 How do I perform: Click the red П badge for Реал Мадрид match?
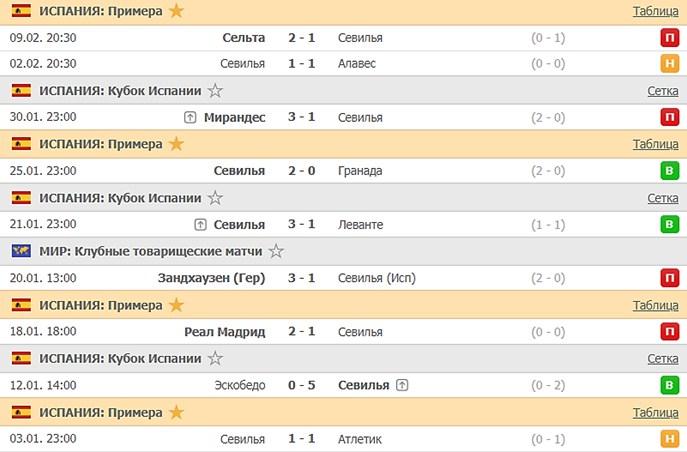point(668,331)
